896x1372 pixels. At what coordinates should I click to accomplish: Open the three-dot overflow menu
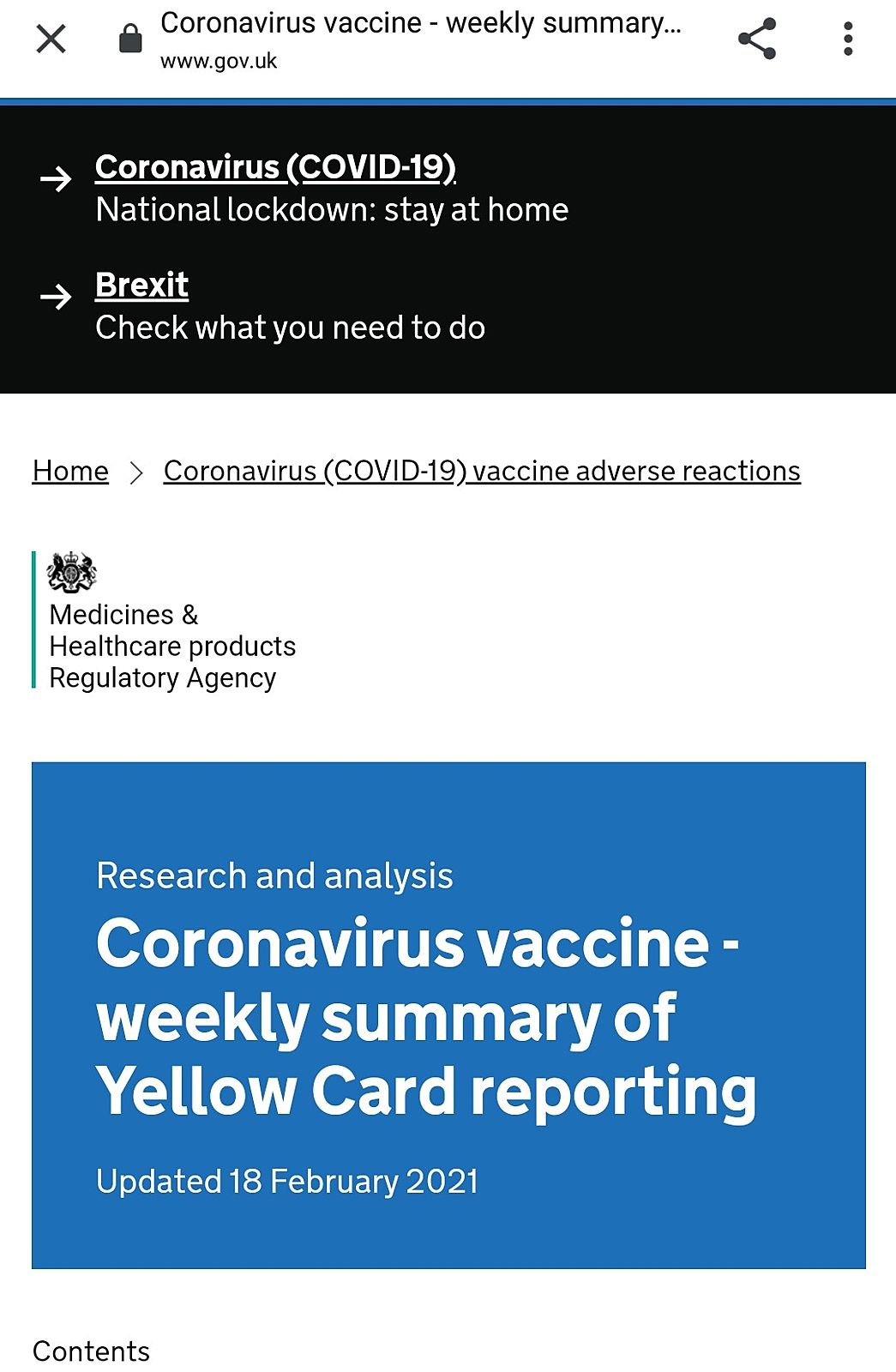pos(848,39)
